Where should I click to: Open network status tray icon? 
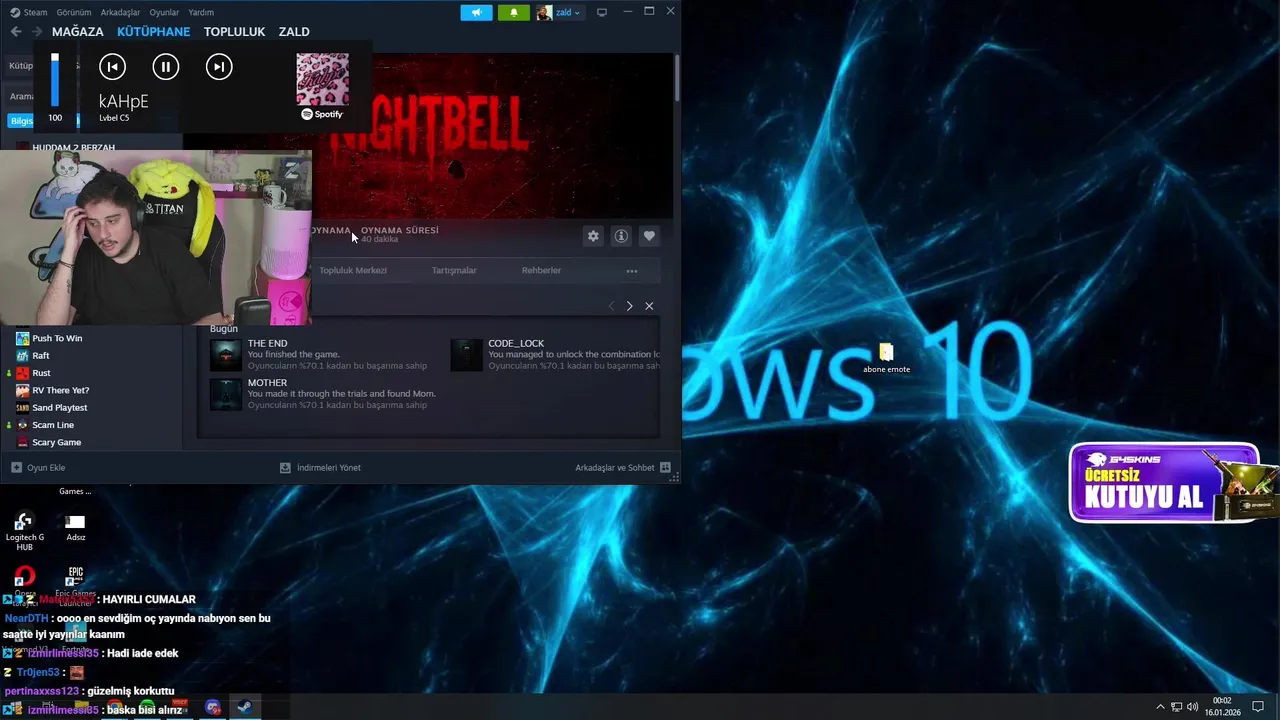[1176, 707]
